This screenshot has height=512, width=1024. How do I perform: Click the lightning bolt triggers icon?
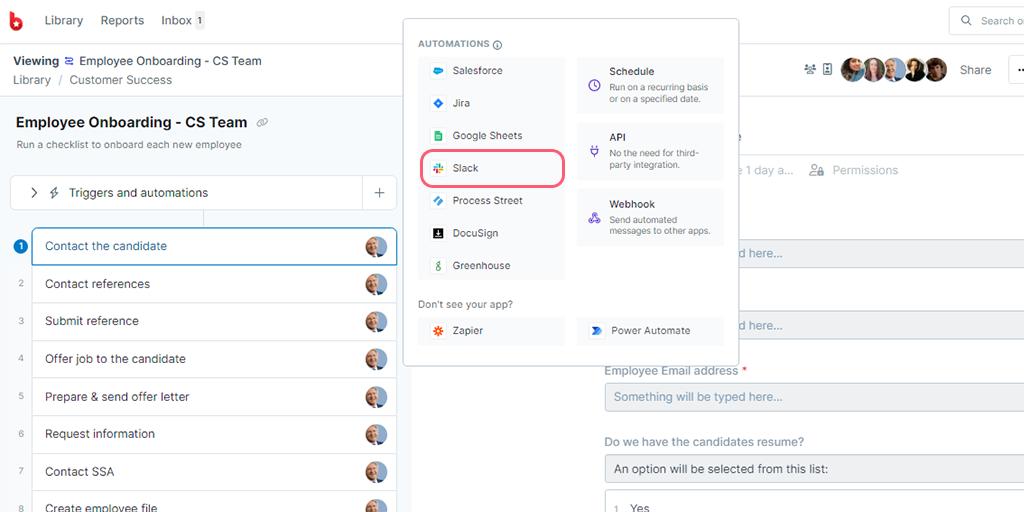[54, 193]
